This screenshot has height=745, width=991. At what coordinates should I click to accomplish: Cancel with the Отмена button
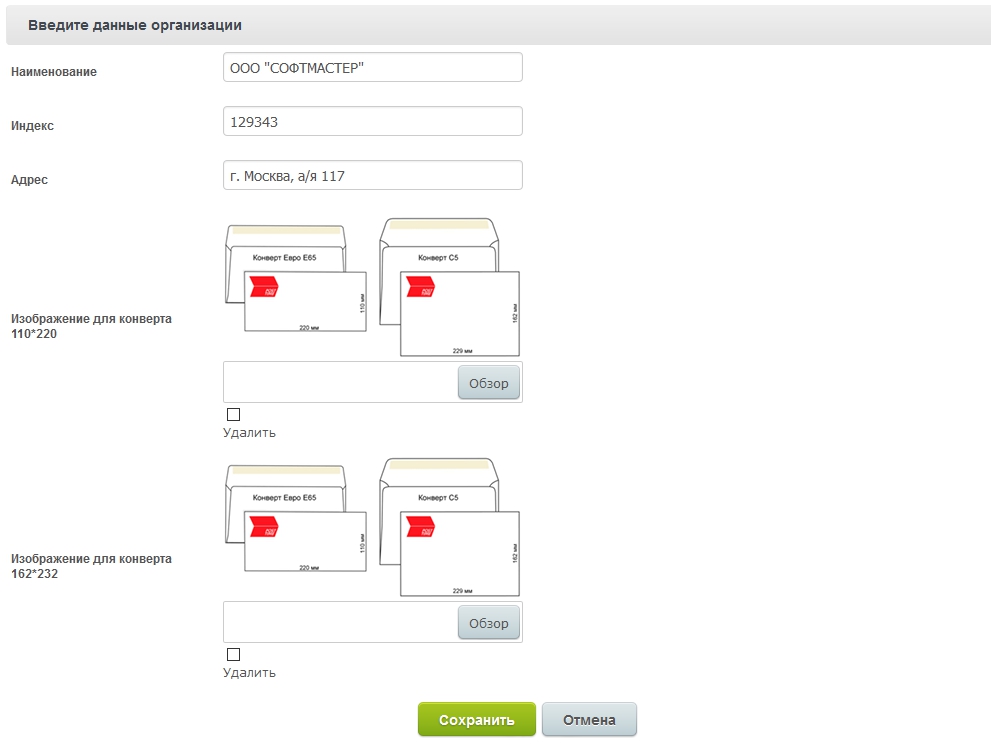point(589,720)
